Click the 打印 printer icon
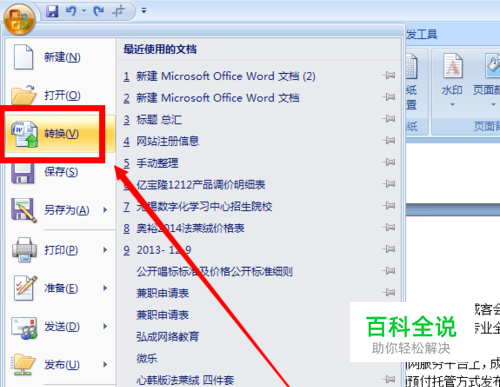This screenshot has width=500, height=387. [24, 250]
